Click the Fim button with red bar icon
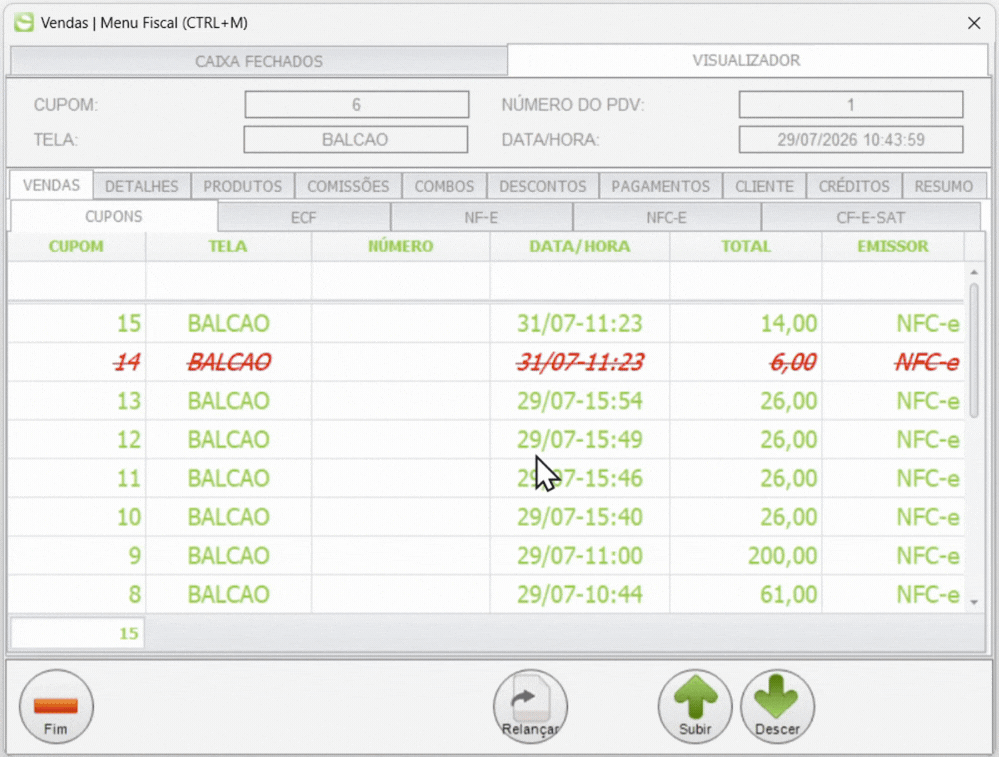This screenshot has height=757, width=999. pos(56,706)
